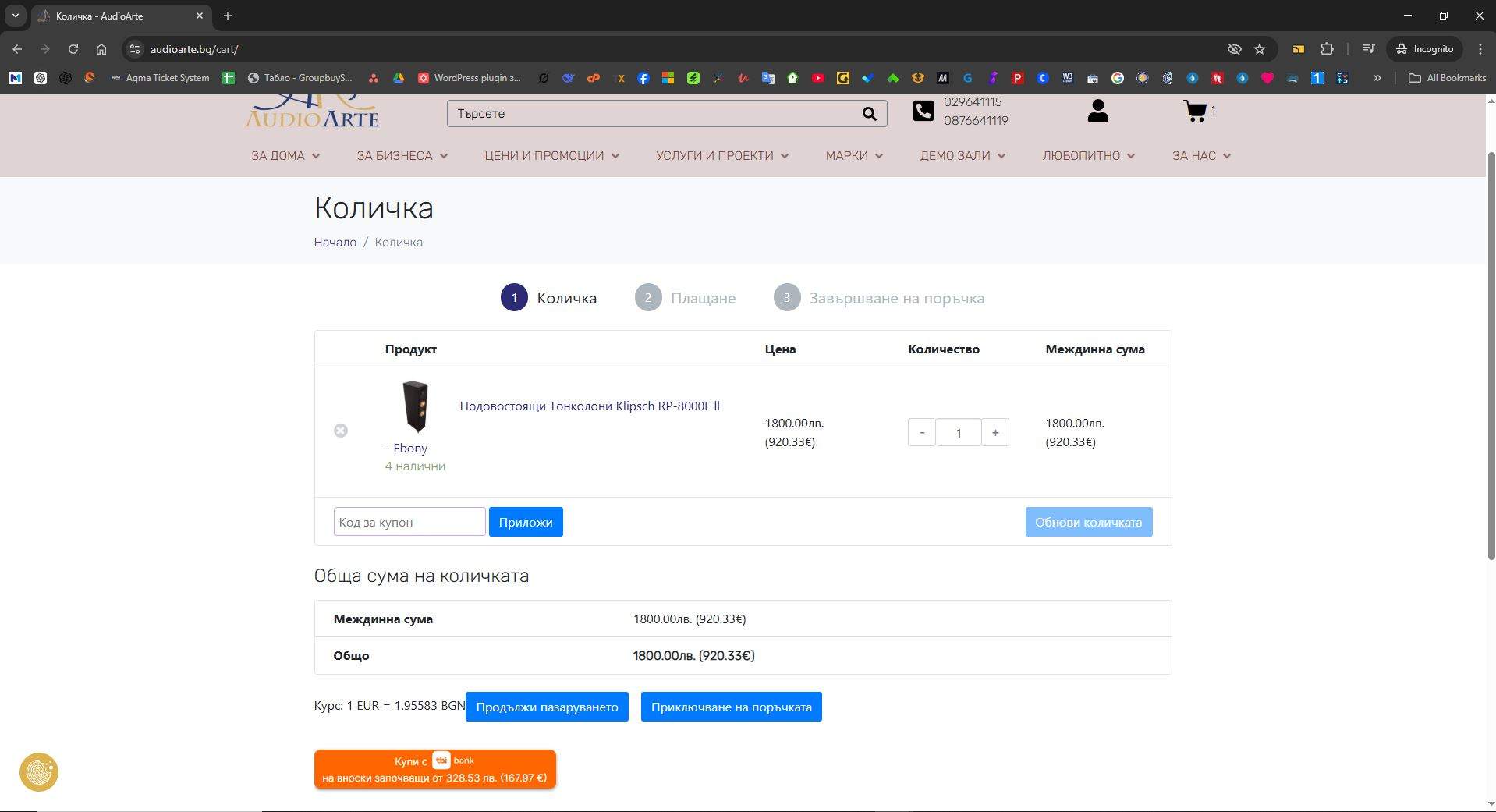Open the YouTube bookmark icon

[x=817, y=78]
